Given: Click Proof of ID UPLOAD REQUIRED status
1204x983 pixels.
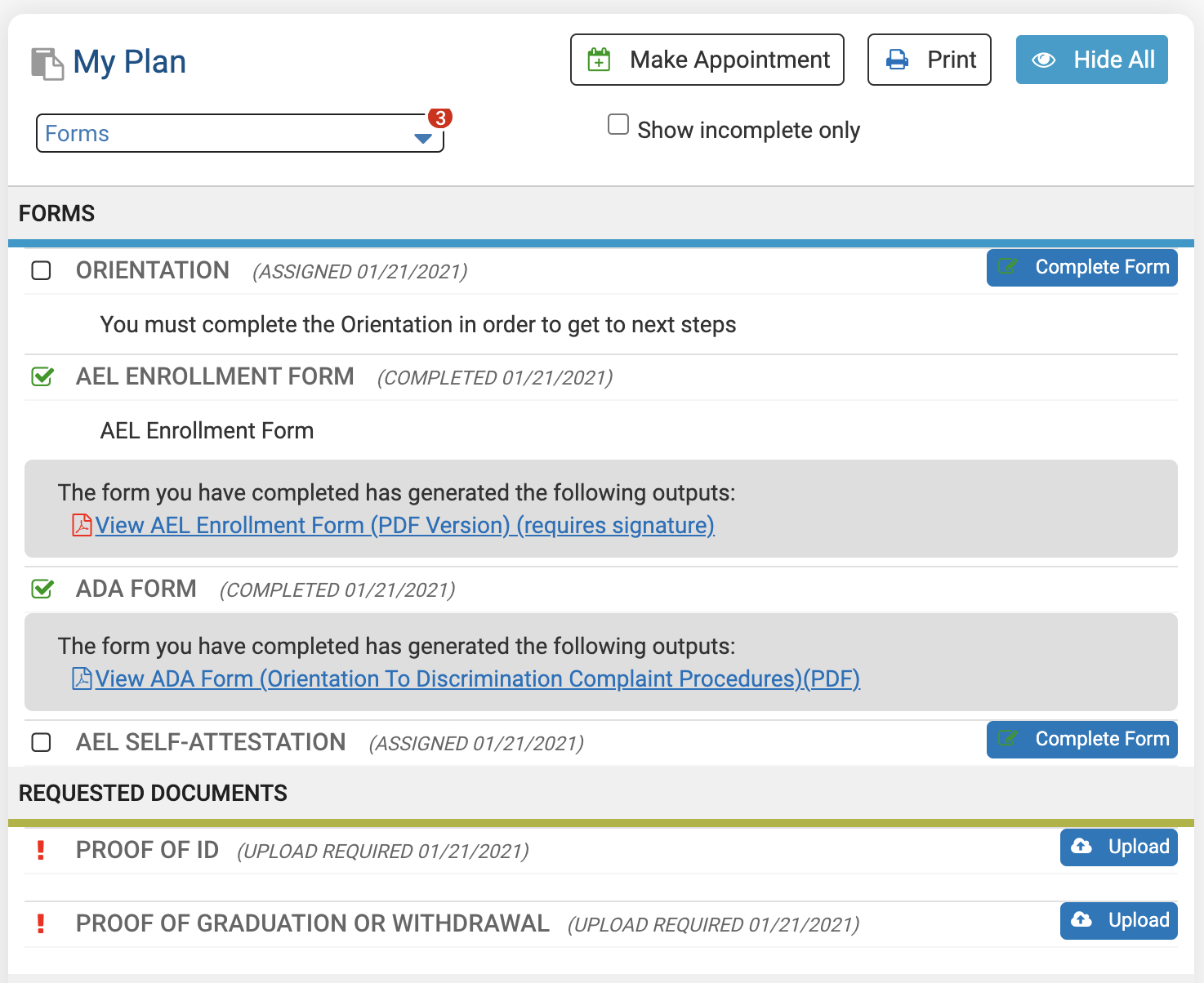Looking at the screenshot, I should (383, 852).
